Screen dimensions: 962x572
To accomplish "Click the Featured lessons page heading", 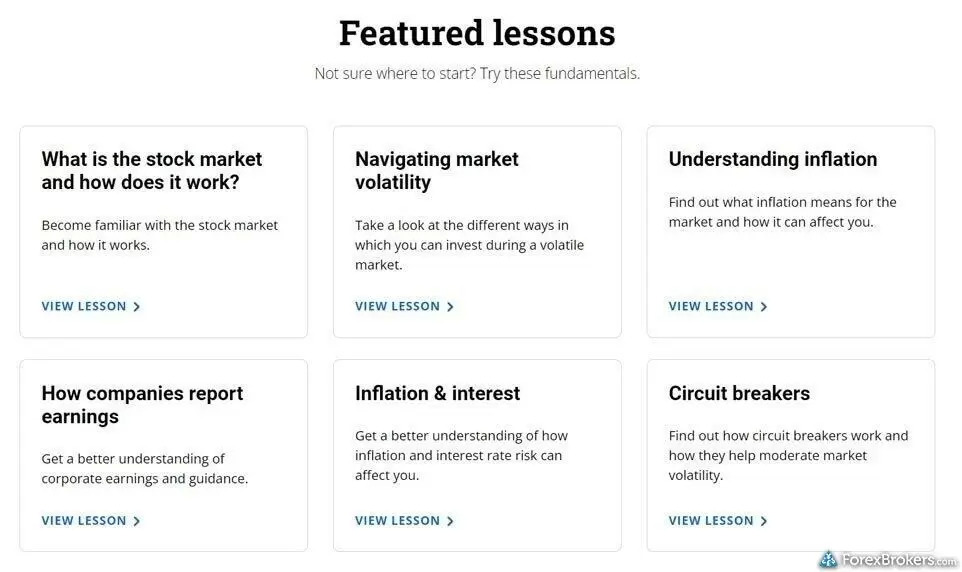I will 477,33.
